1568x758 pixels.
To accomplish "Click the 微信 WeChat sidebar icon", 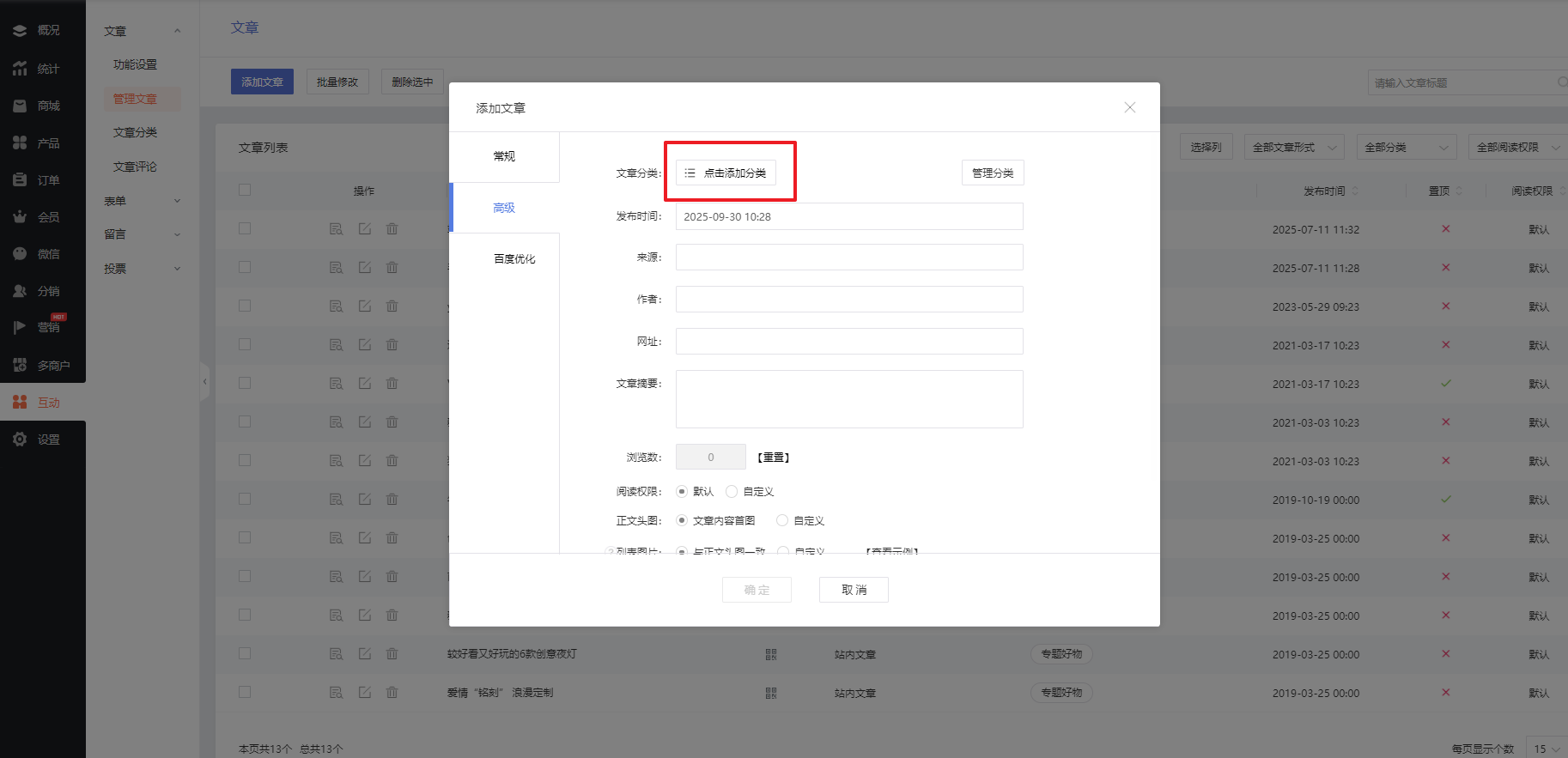I will 20,254.
